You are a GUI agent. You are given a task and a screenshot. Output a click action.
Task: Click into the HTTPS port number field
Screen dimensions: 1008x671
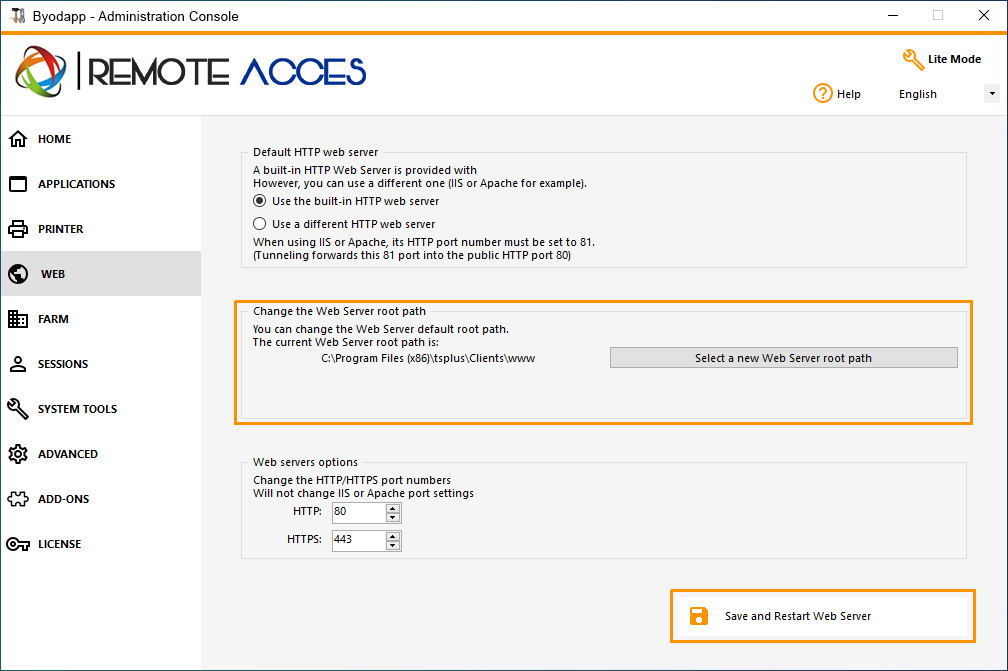point(359,541)
